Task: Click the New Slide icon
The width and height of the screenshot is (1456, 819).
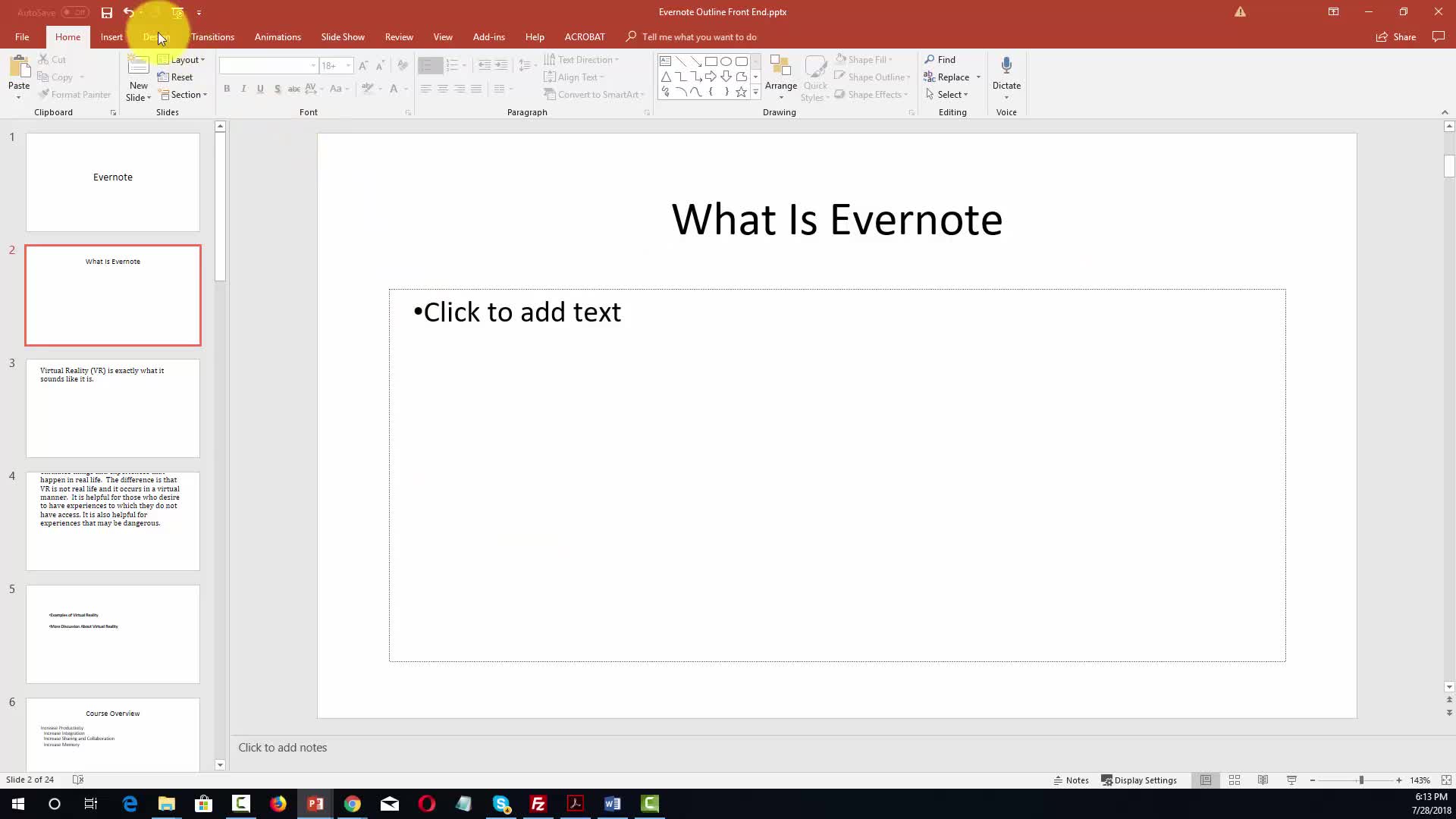Action: coord(138,68)
